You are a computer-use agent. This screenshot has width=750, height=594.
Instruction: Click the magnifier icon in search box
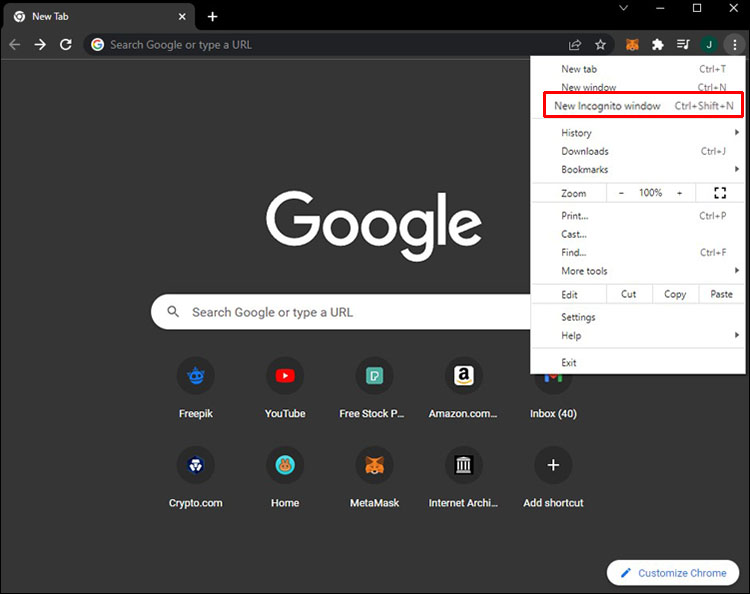pyautogui.click(x=173, y=312)
